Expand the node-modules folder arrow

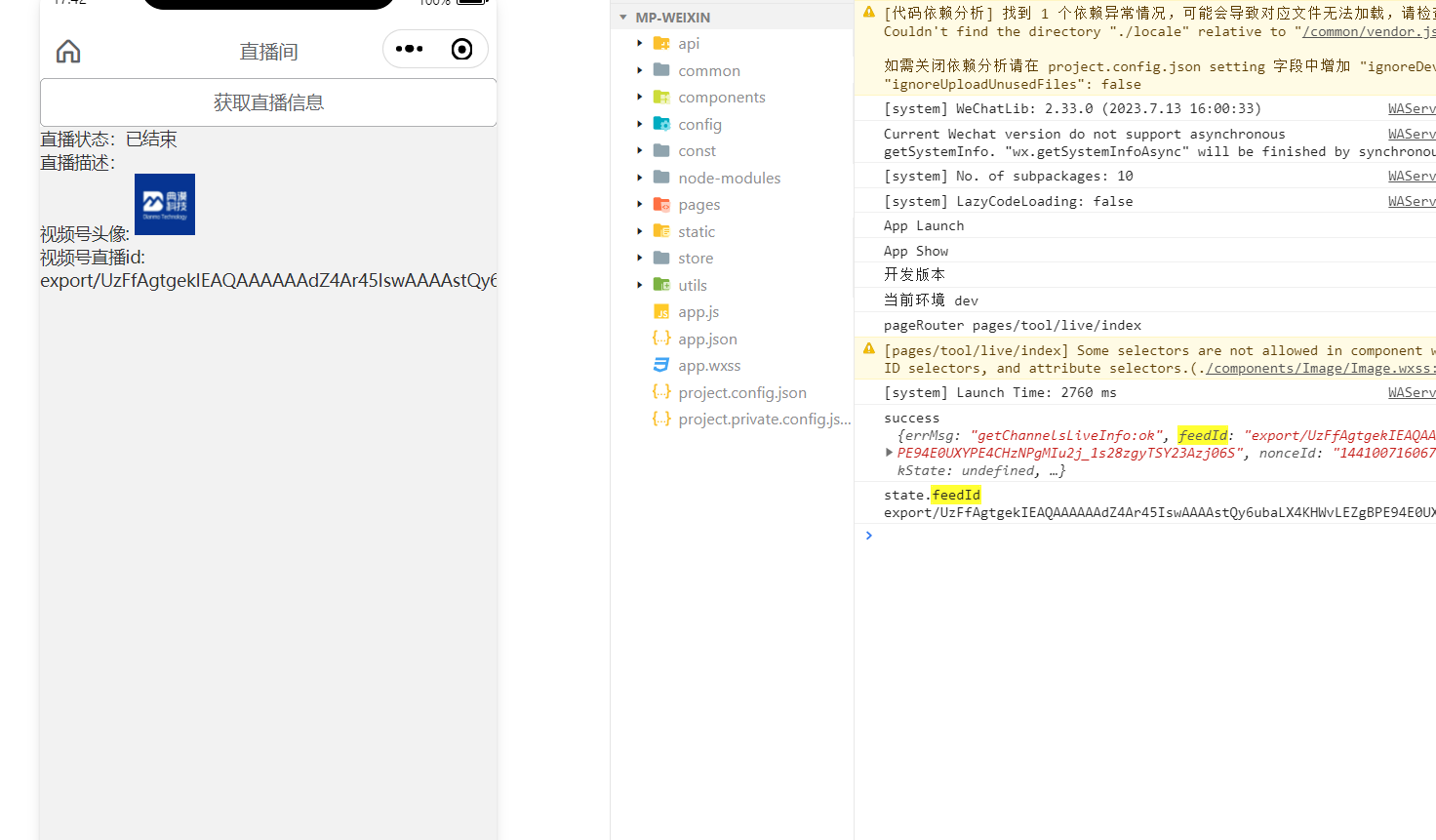point(640,178)
